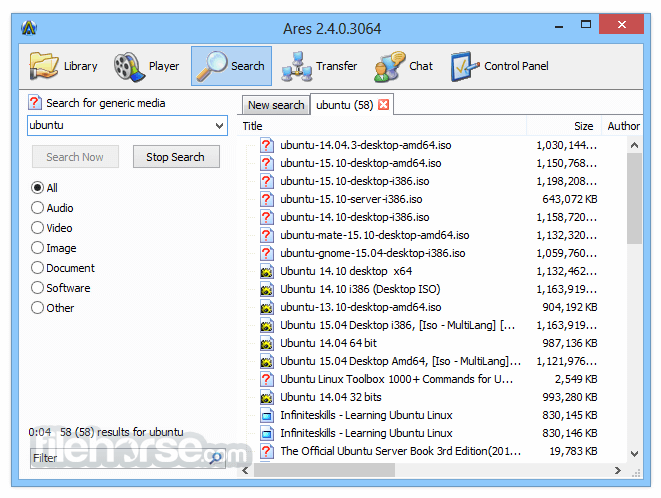Image resolution: width=661 pixels, height=498 pixels.
Task: Select result ubuntu-mate-15.10-desktop-amd64.iso
Action: (375, 235)
